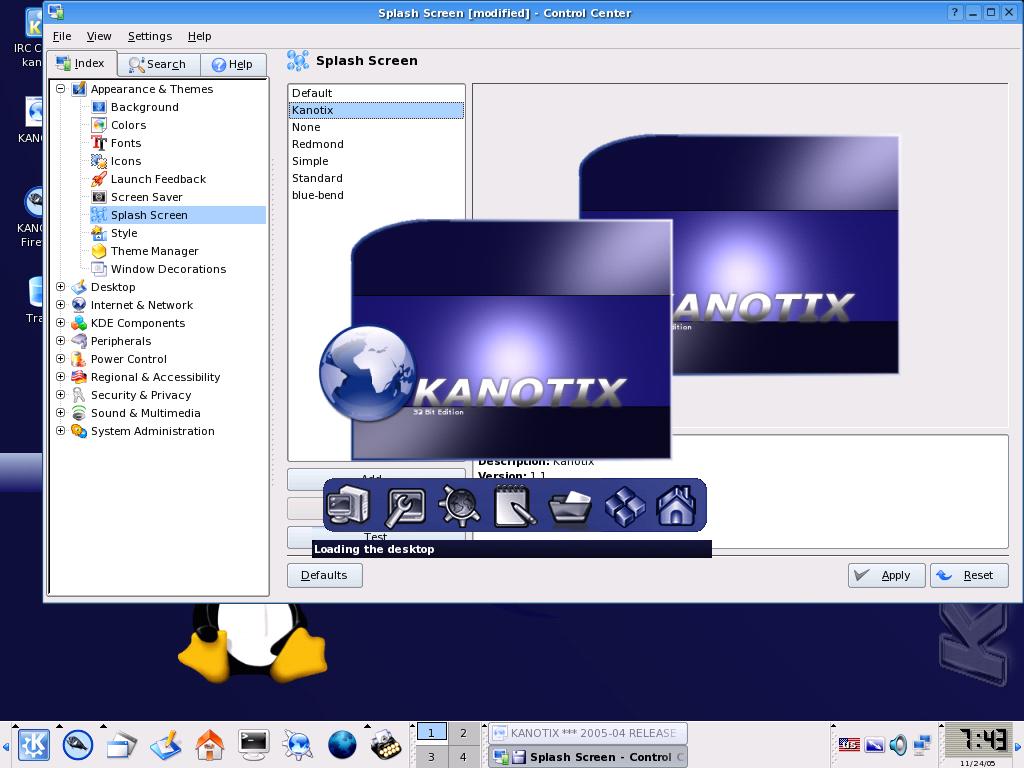Viewport: 1024px width, 768px height.
Task: Select the Style module icon
Action: point(99,233)
